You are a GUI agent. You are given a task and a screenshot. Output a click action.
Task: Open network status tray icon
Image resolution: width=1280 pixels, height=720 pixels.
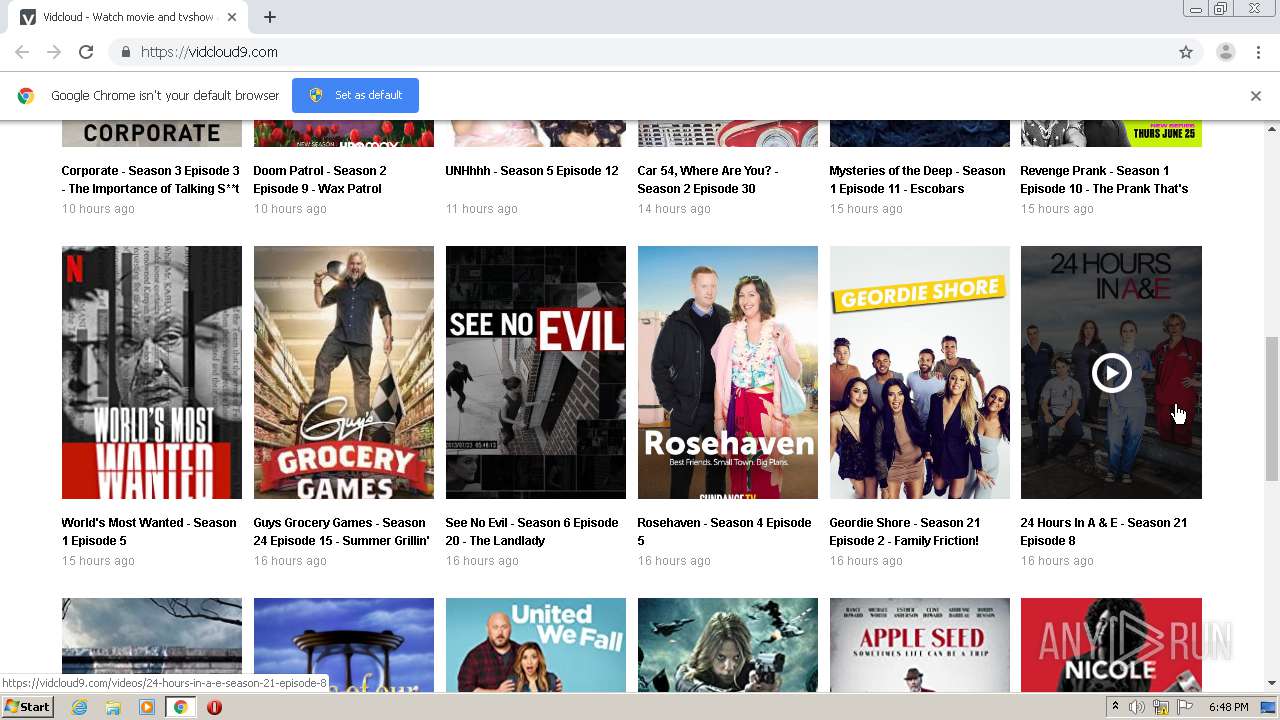(x=1161, y=707)
